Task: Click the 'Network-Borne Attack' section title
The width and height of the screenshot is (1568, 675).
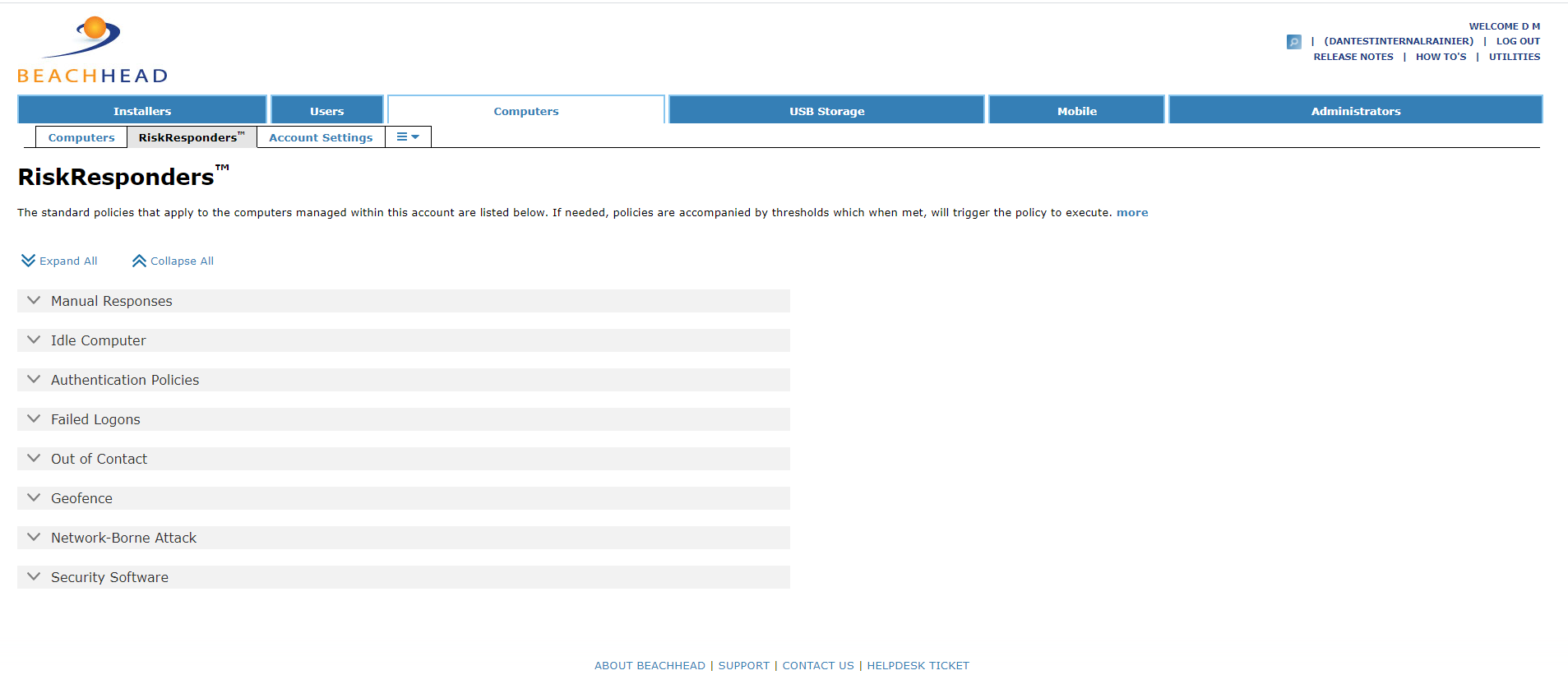Action: pos(124,538)
